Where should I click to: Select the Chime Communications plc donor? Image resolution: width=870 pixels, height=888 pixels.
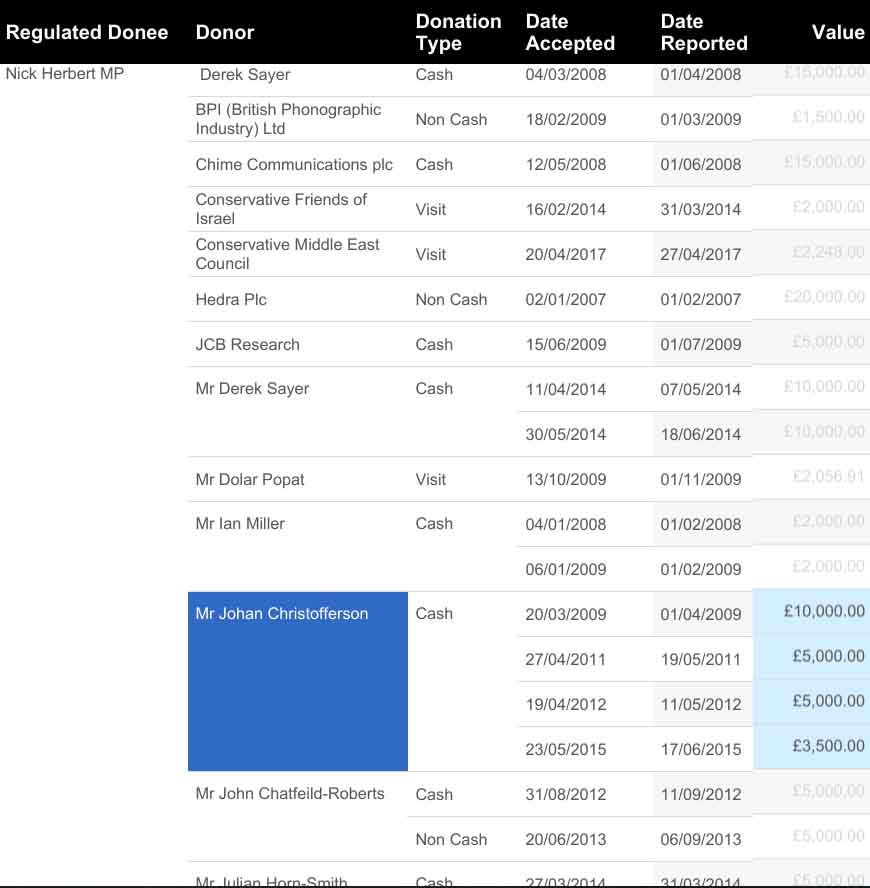pyautogui.click(x=294, y=164)
